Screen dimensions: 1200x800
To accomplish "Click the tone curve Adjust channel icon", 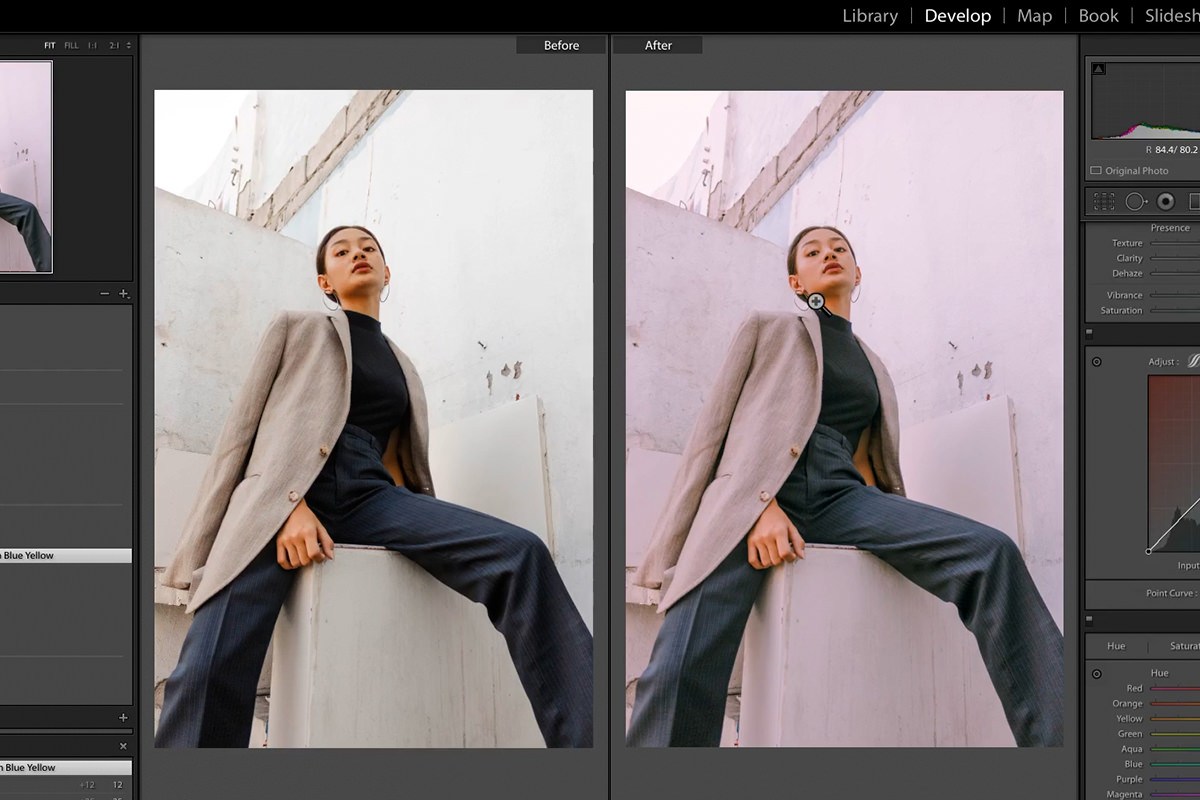I will (1193, 362).
